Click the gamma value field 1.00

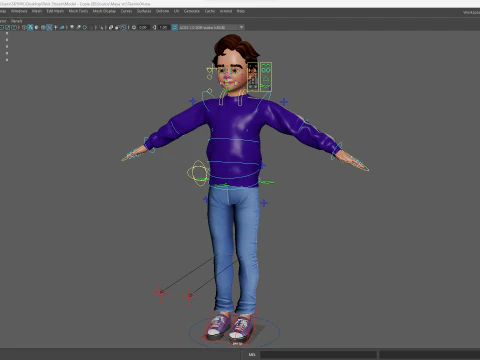[163, 27]
